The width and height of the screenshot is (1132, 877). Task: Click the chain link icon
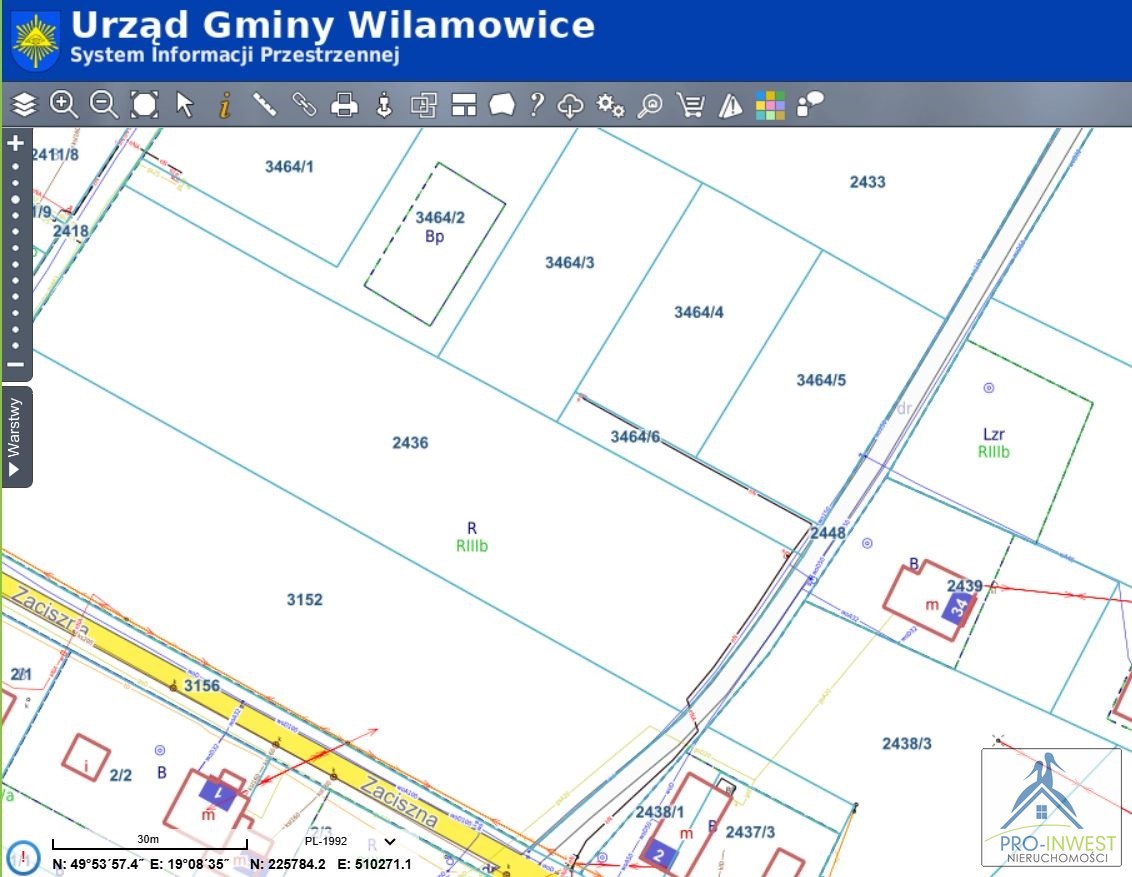304,104
